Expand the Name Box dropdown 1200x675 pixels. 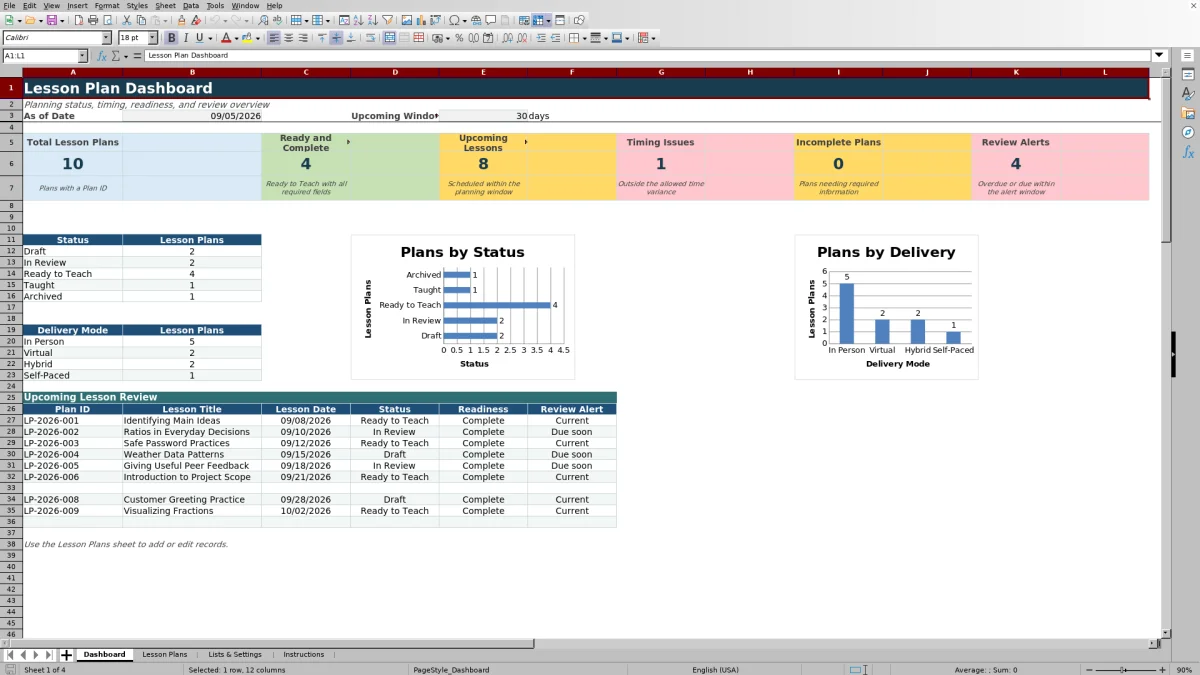[82, 56]
